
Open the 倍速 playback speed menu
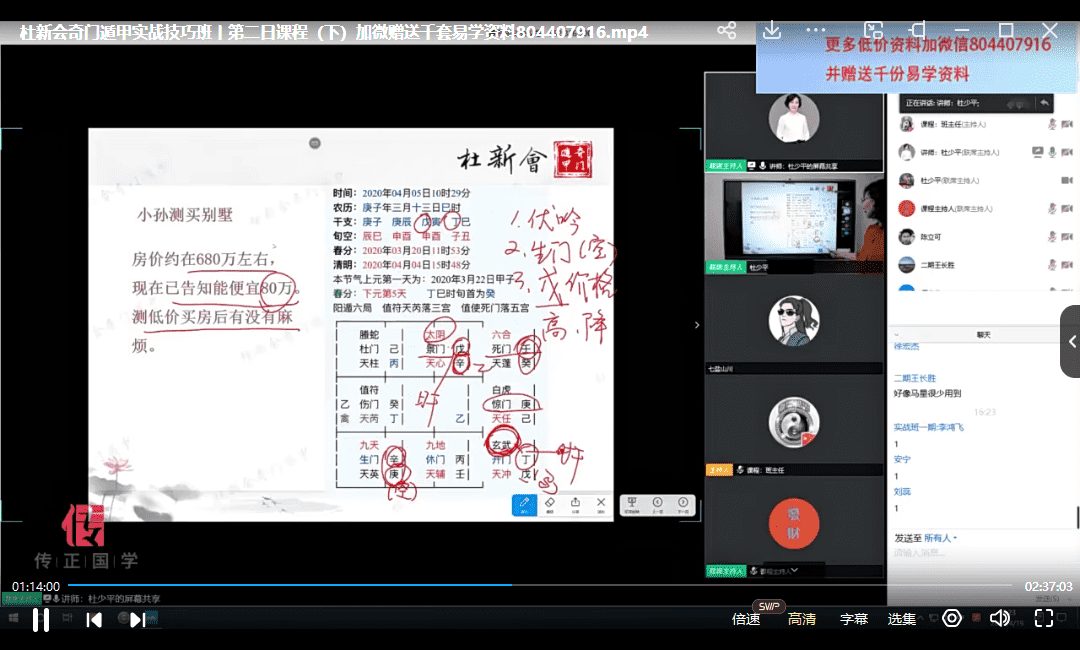(x=746, y=619)
